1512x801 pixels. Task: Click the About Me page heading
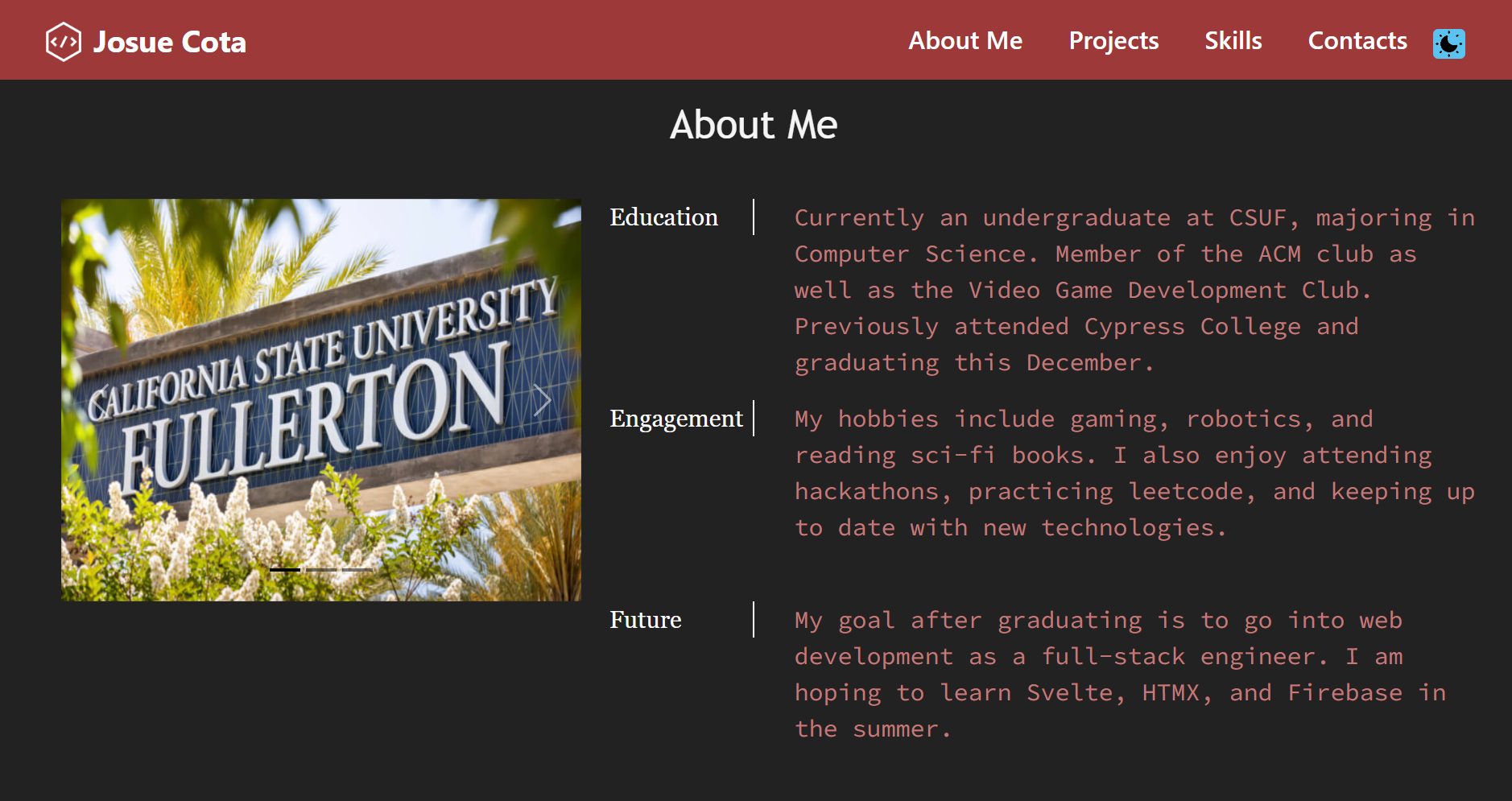click(x=754, y=125)
